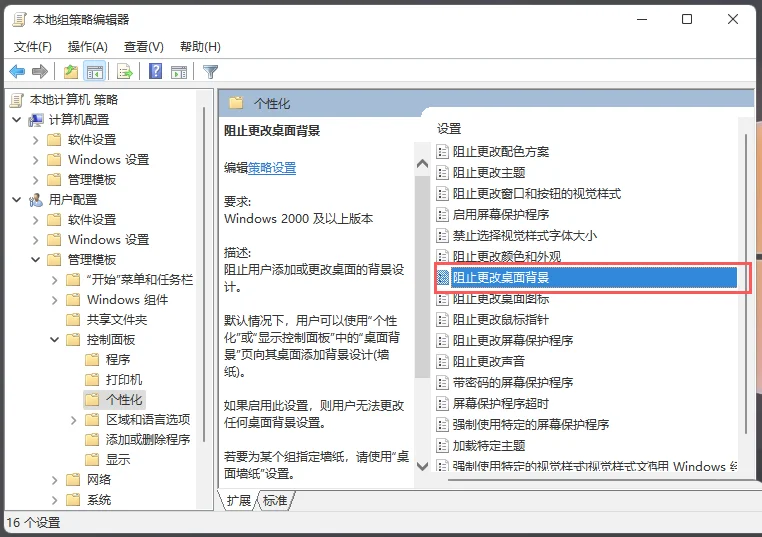
Task: Click description pane scroll-up arrow
Action: point(422,164)
